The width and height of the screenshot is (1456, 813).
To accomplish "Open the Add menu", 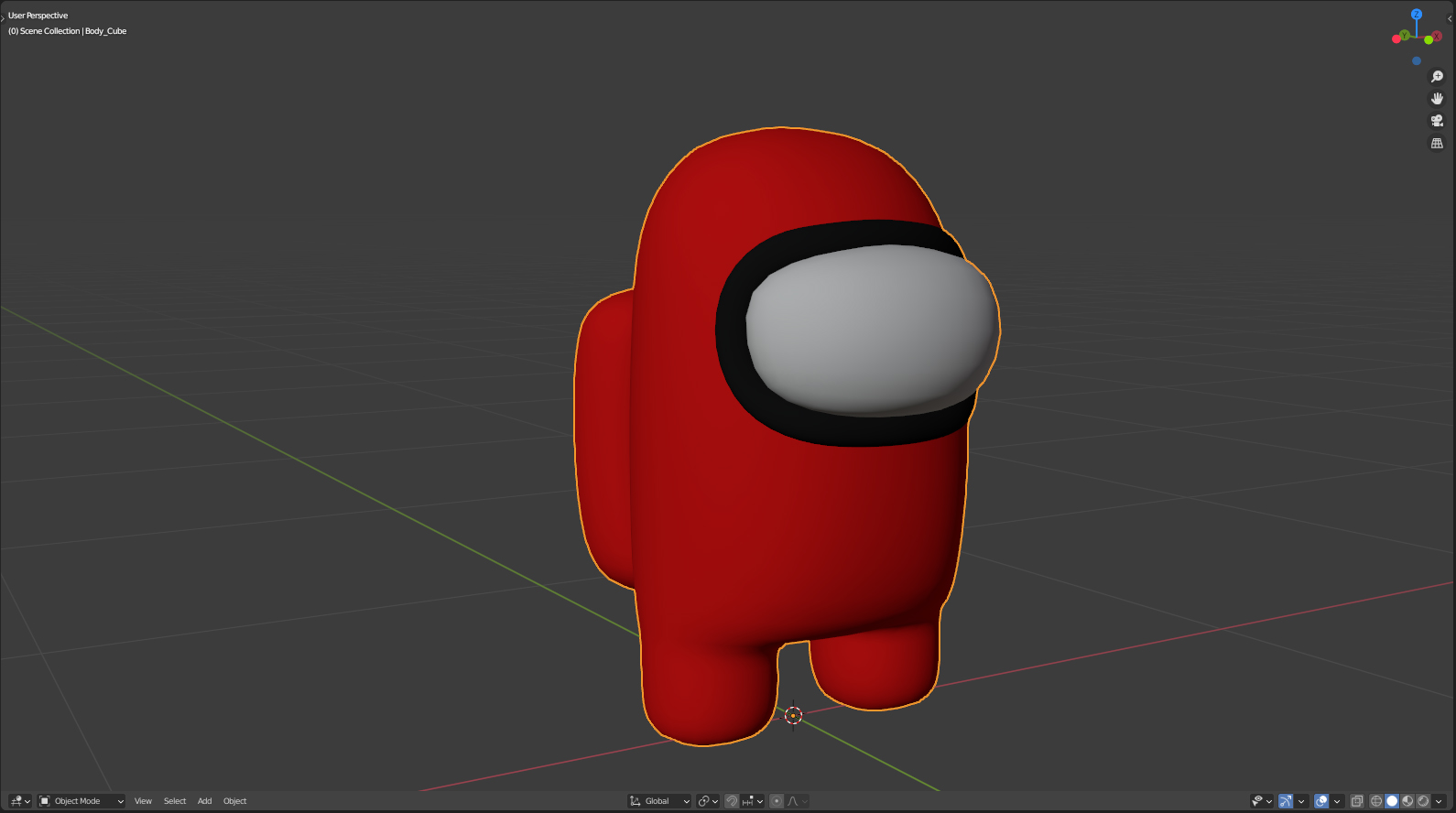I will point(205,801).
